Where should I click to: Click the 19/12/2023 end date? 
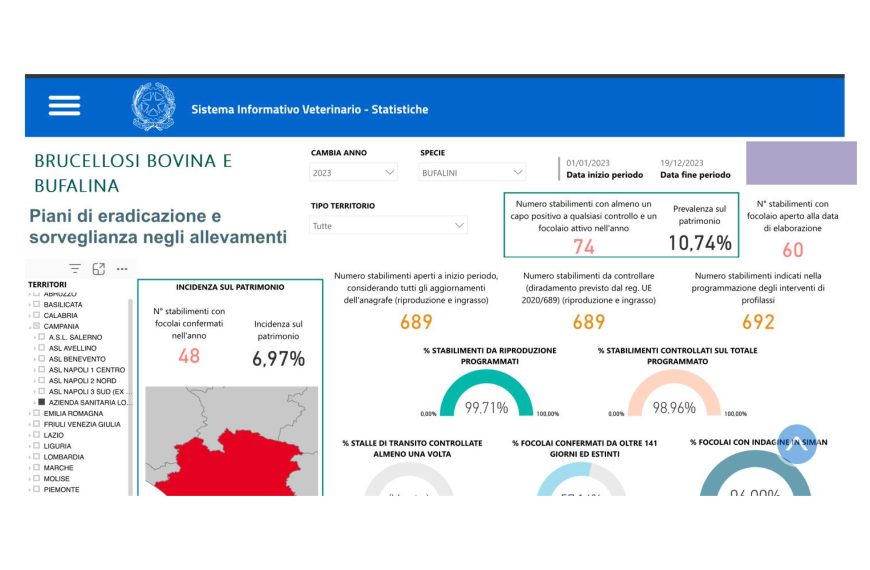click(682, 163)
